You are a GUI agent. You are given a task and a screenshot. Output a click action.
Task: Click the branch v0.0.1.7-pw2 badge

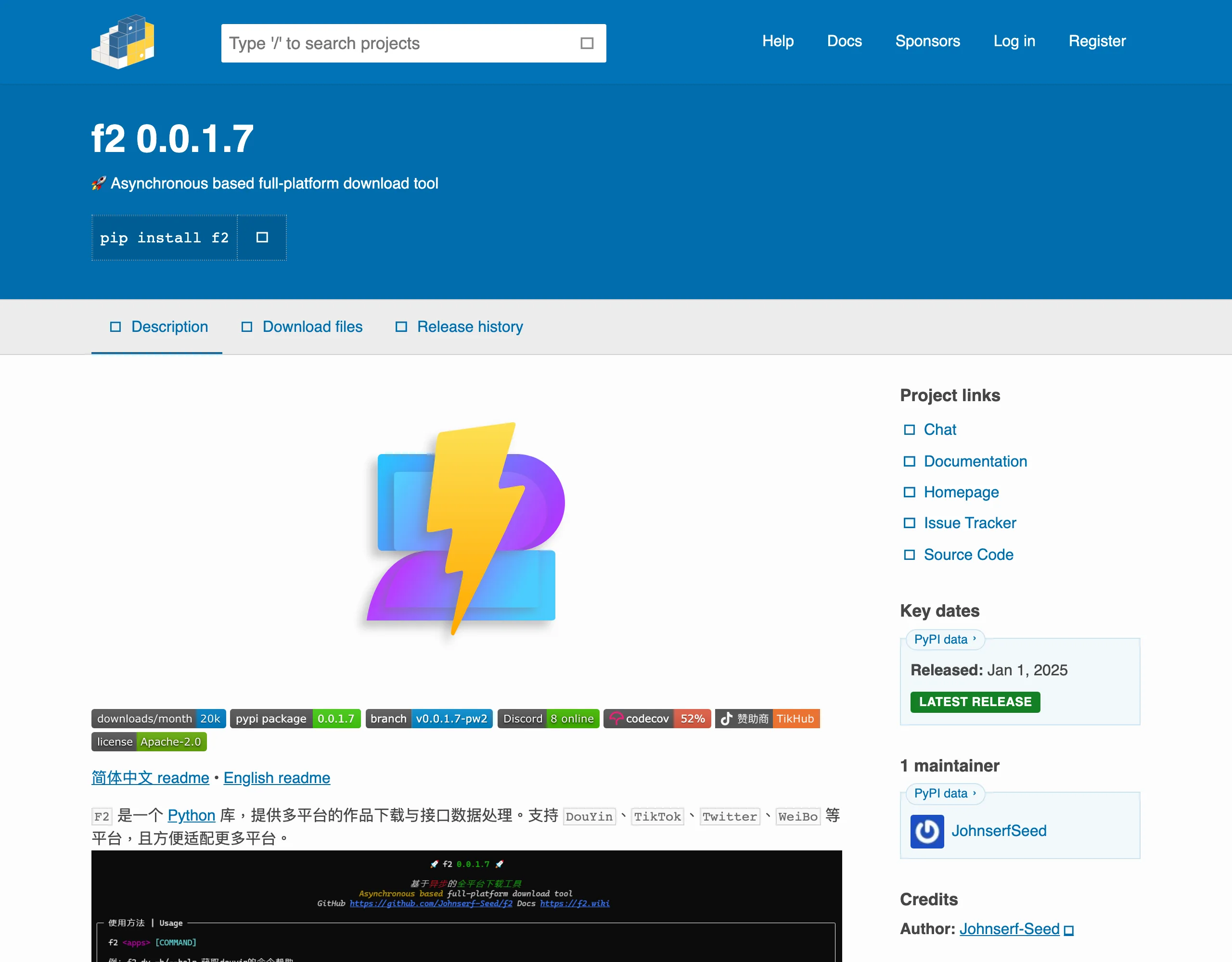[x=429, y=719]
